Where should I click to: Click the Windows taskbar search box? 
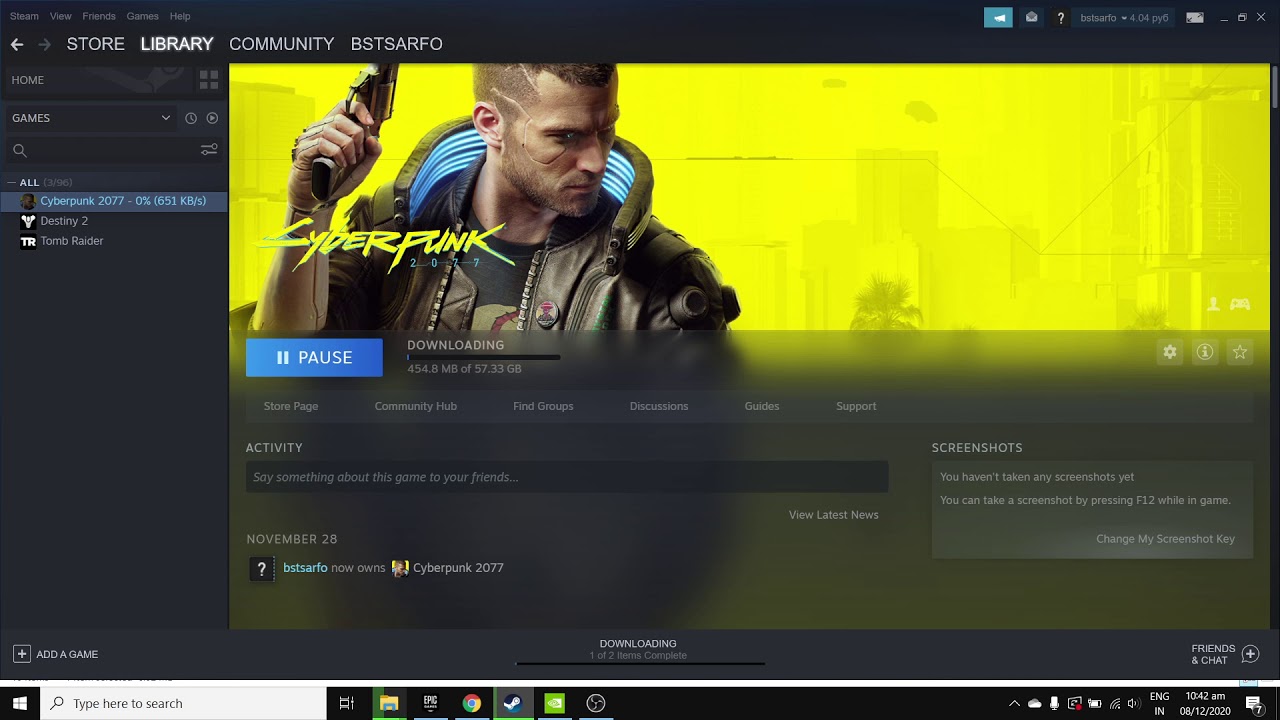(183, 703)
